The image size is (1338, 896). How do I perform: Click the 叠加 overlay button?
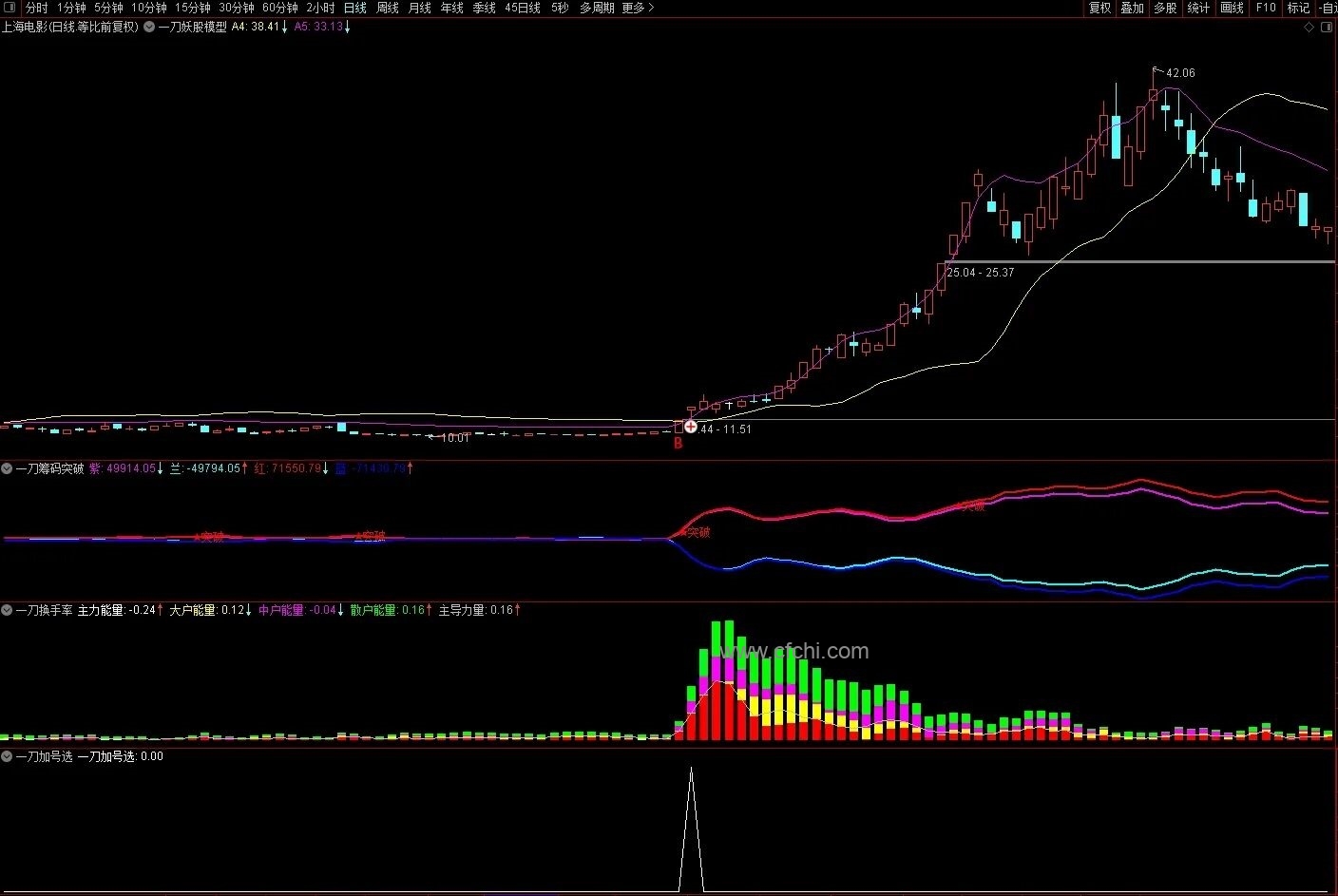1132,8
